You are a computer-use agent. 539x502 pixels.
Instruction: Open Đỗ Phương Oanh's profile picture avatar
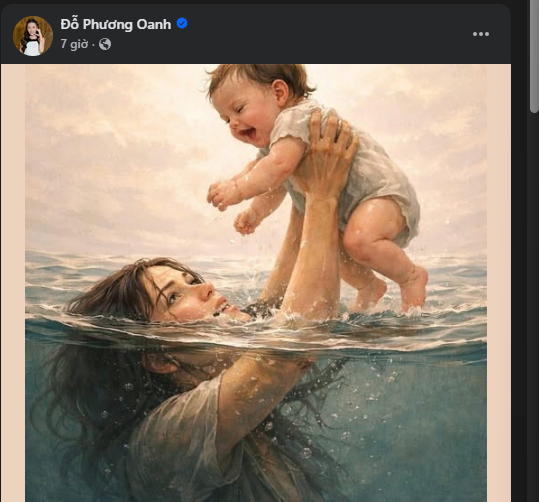[x=33, y=36]
